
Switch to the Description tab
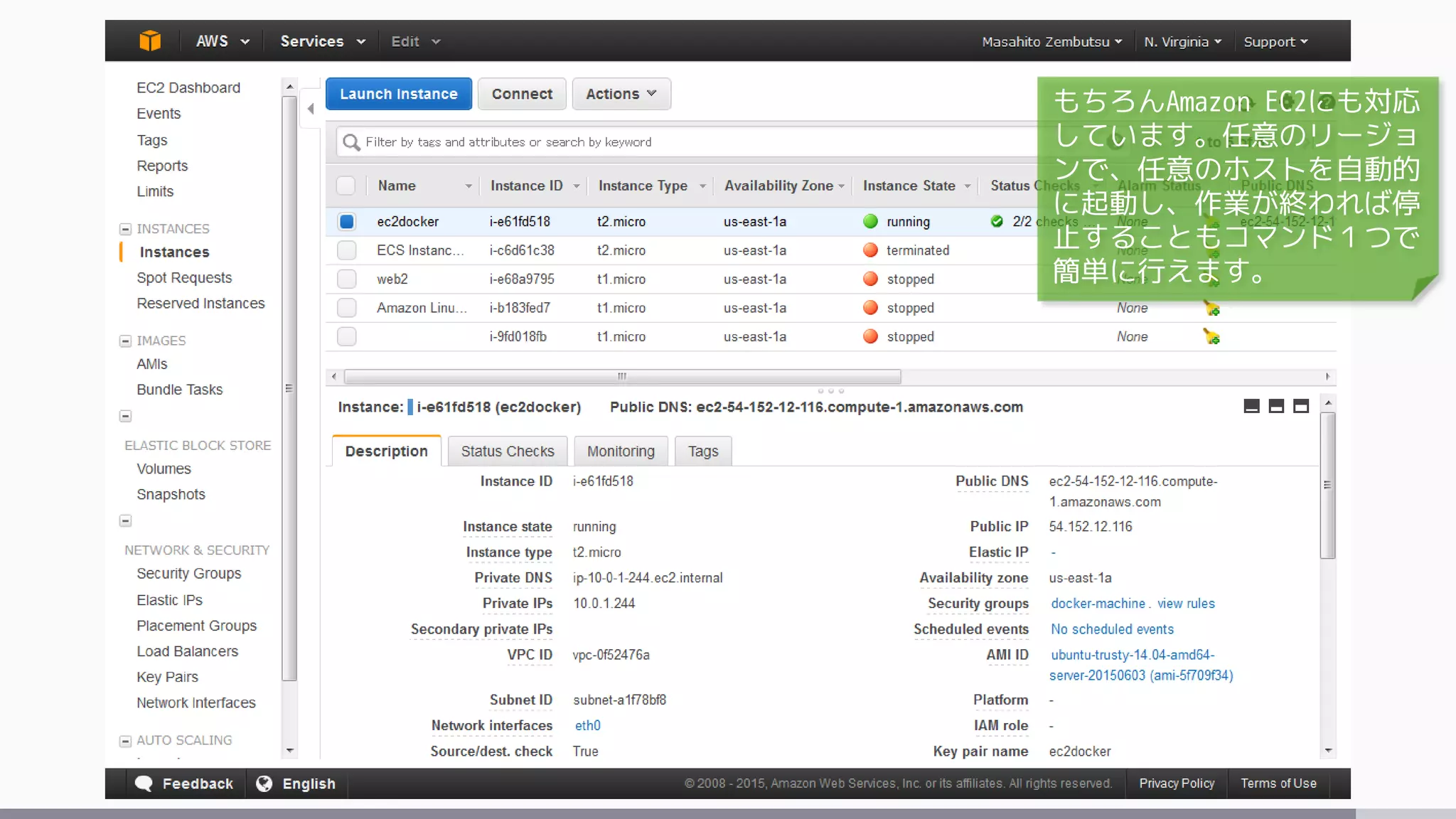pos(386,451)
